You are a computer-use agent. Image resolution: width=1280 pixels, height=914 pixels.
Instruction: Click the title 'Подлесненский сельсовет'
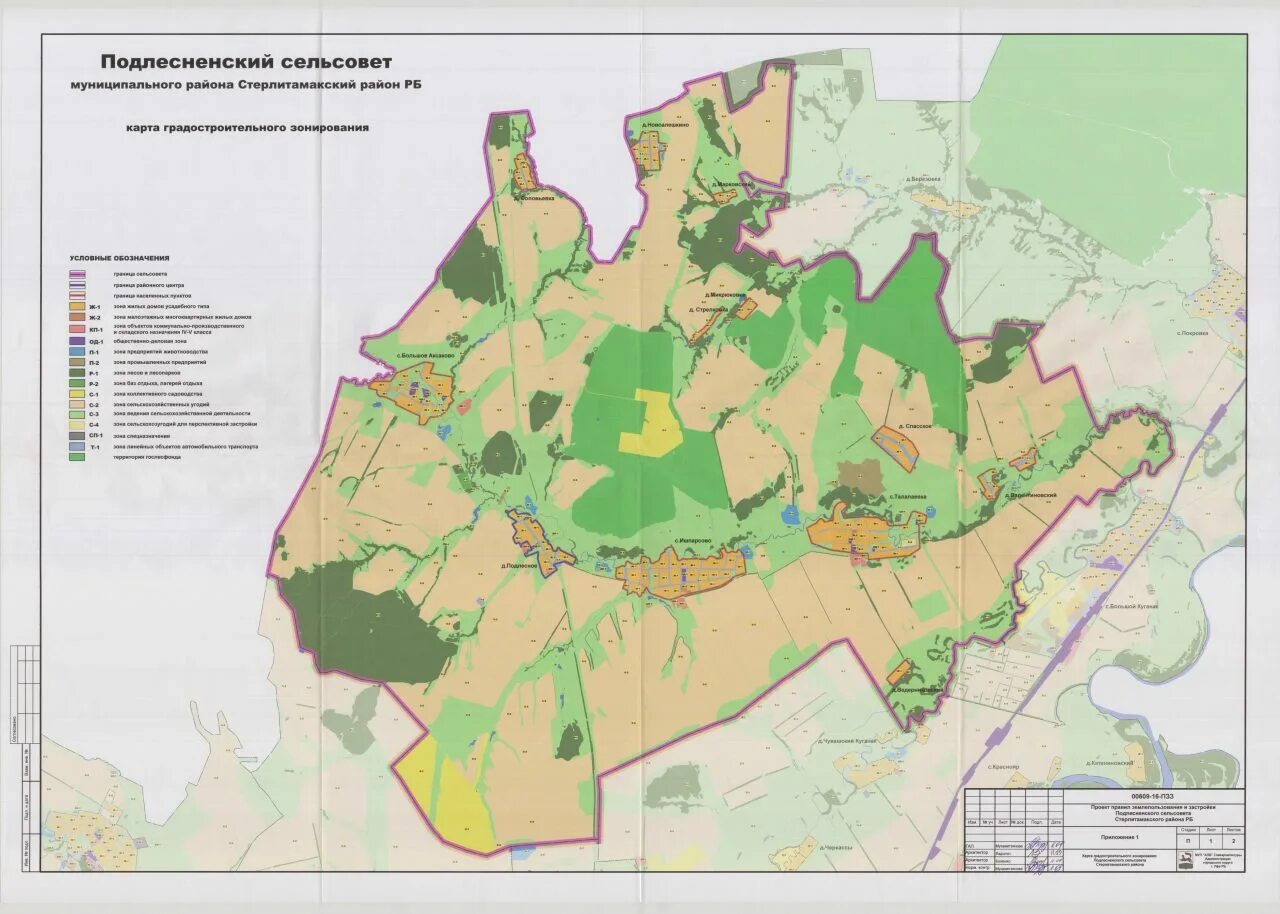click(246, 64)
